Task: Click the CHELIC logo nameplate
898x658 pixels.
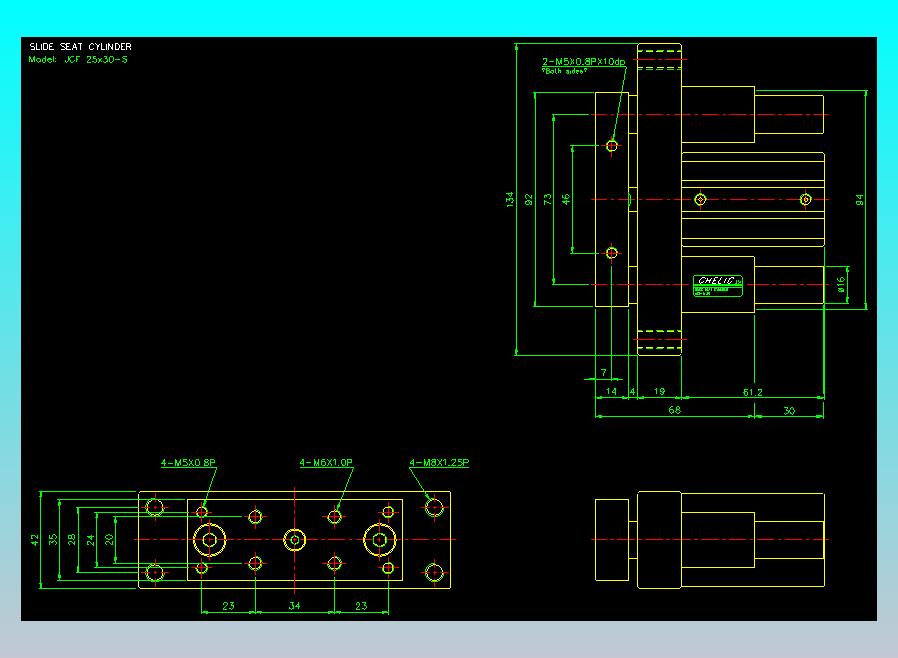Action: coord(718,286)
